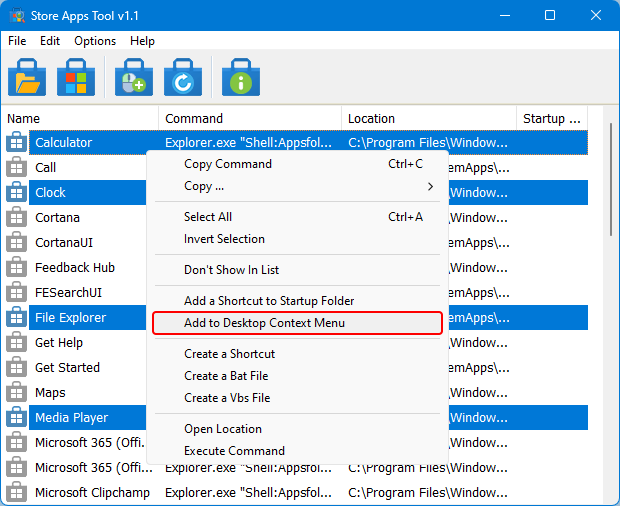Select Copy Command from context menu
The image size is (620, 506).
(x=228, y=164)
